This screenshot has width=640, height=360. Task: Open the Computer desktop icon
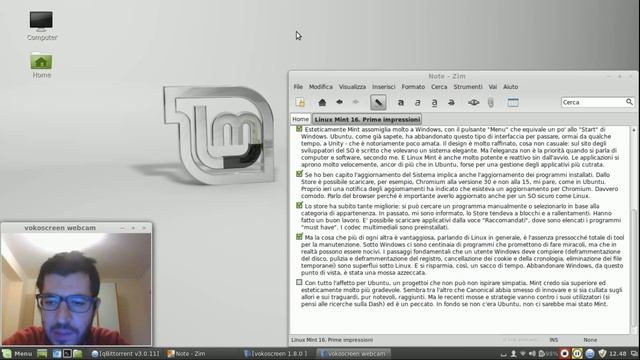point(41,26)
